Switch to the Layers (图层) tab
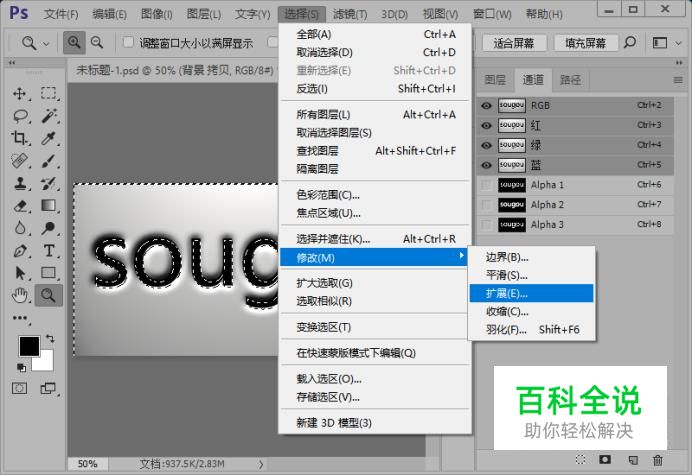The image size is (692, 475). tap(495, 80)
